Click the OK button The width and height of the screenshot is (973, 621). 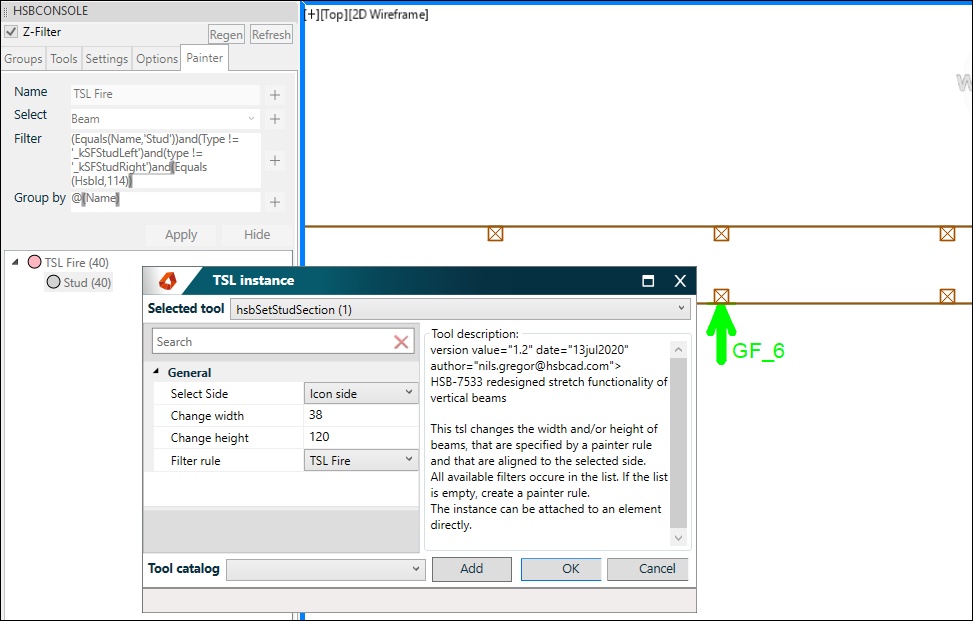[x=561, y=569]
